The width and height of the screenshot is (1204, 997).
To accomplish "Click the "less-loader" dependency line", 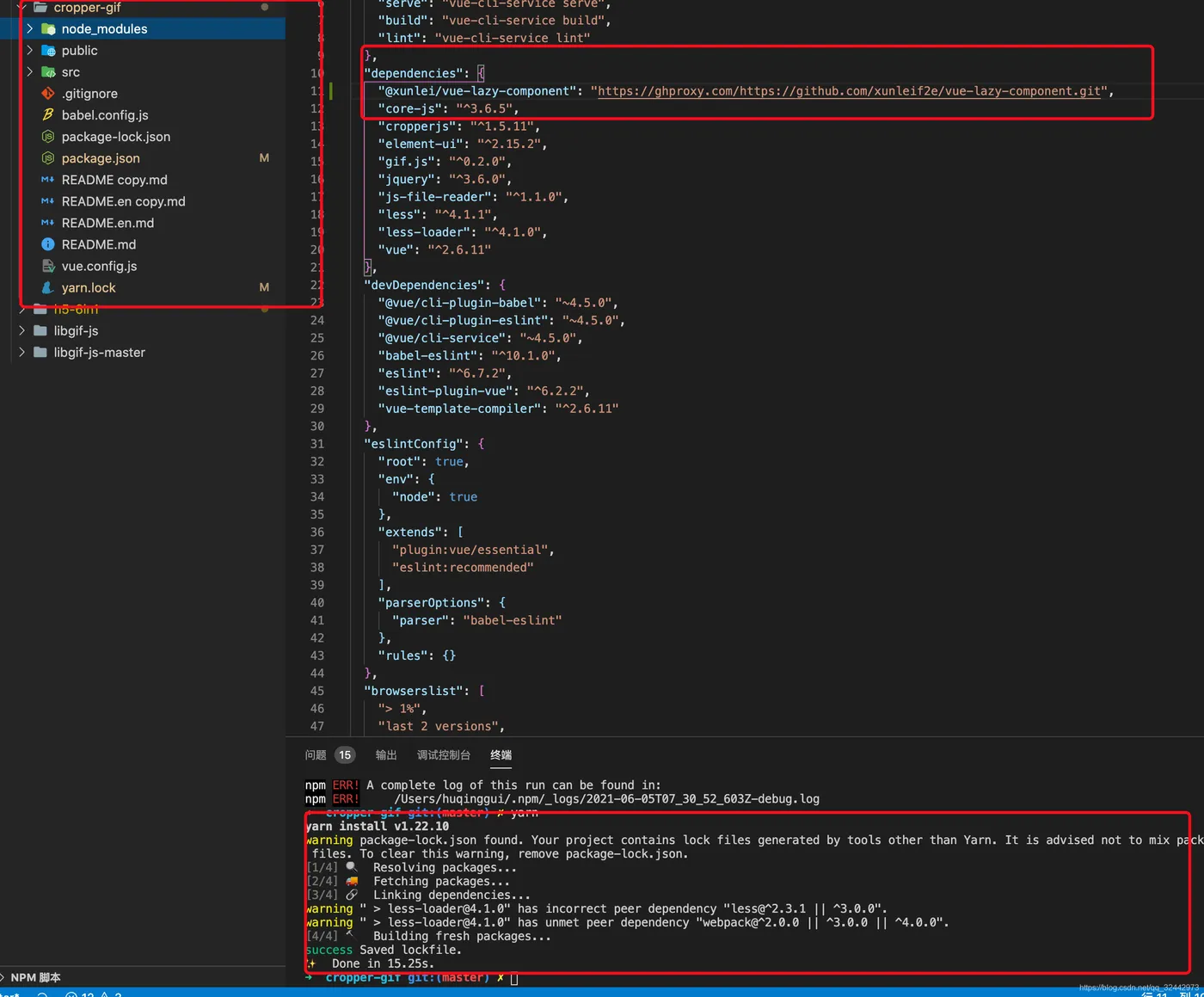I will click(x=463, y=232).
